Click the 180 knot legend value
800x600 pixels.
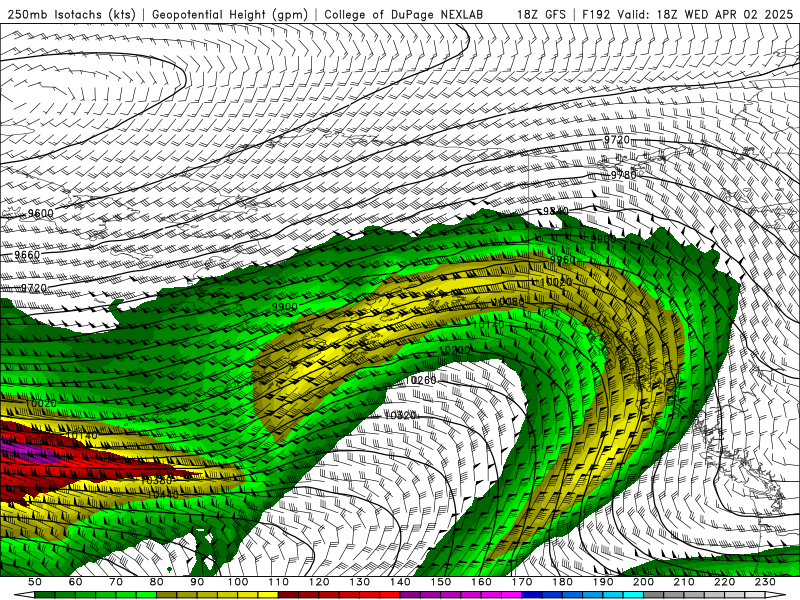click(562, 582)
